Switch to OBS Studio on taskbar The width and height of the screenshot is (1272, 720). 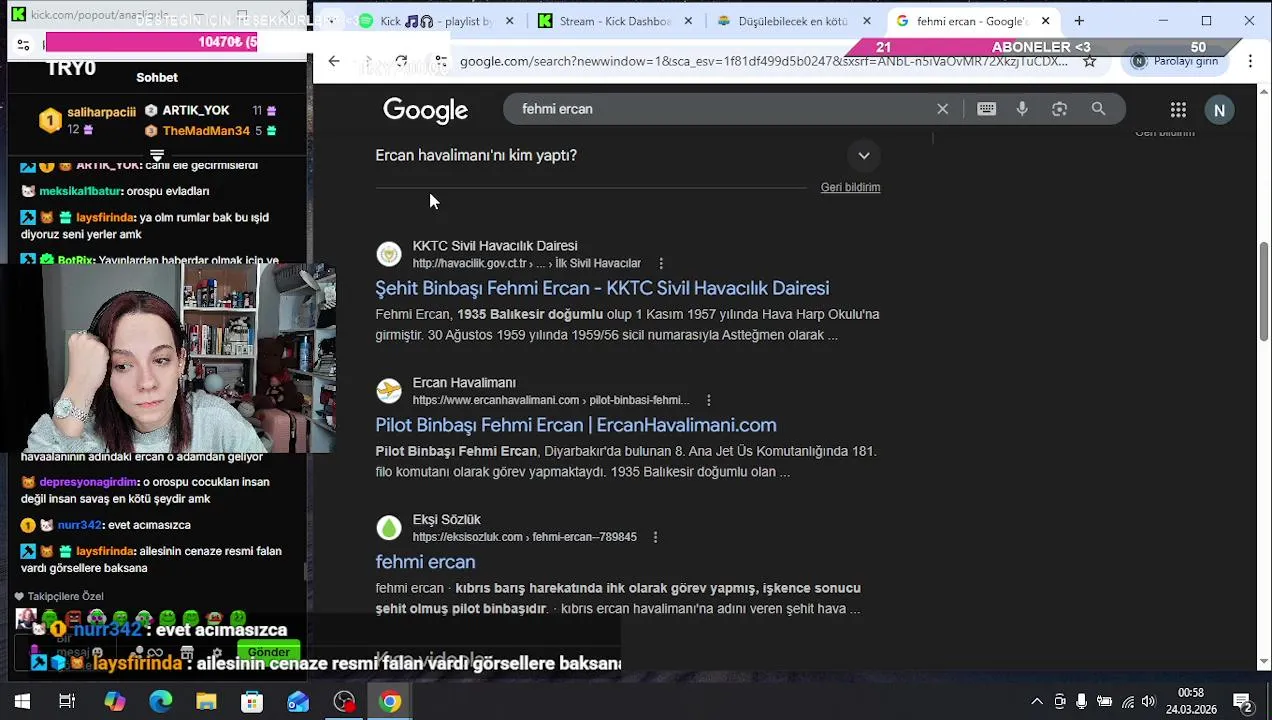tap(344, 702)
